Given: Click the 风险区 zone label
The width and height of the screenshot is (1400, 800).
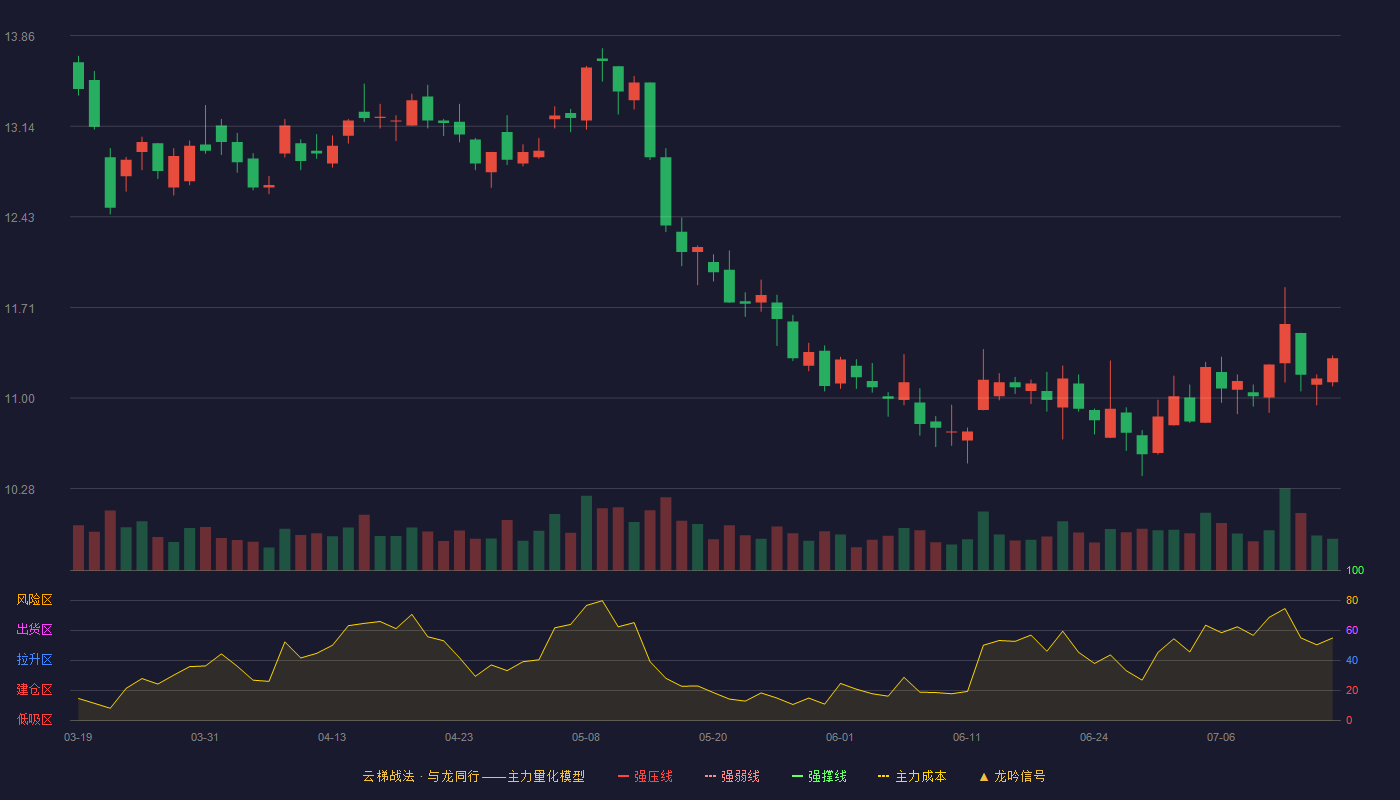Looking at the screenshot, I should [34, 600].
